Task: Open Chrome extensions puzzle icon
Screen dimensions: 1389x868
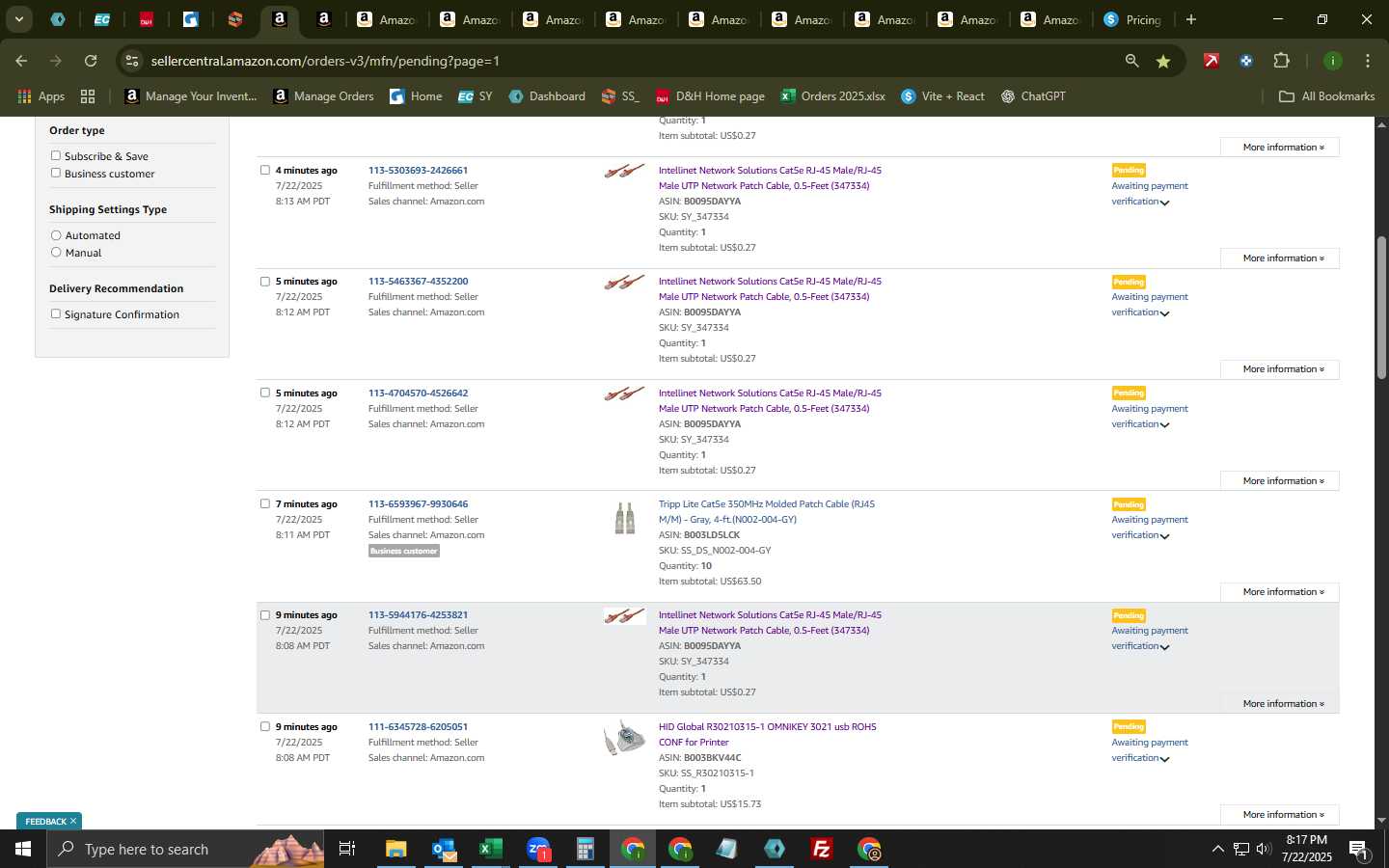Action: point(1281,61)
